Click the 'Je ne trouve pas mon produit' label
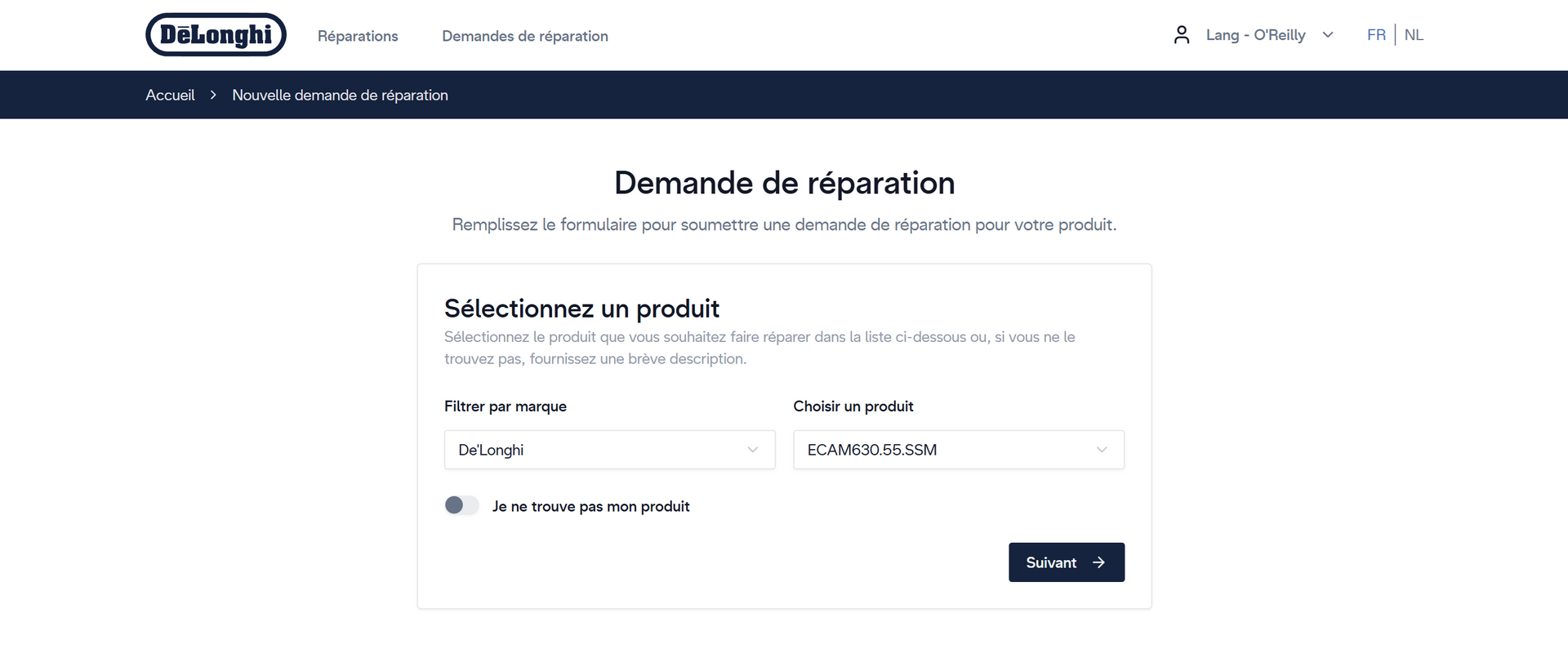1568x662 pixels. [590, 506]
